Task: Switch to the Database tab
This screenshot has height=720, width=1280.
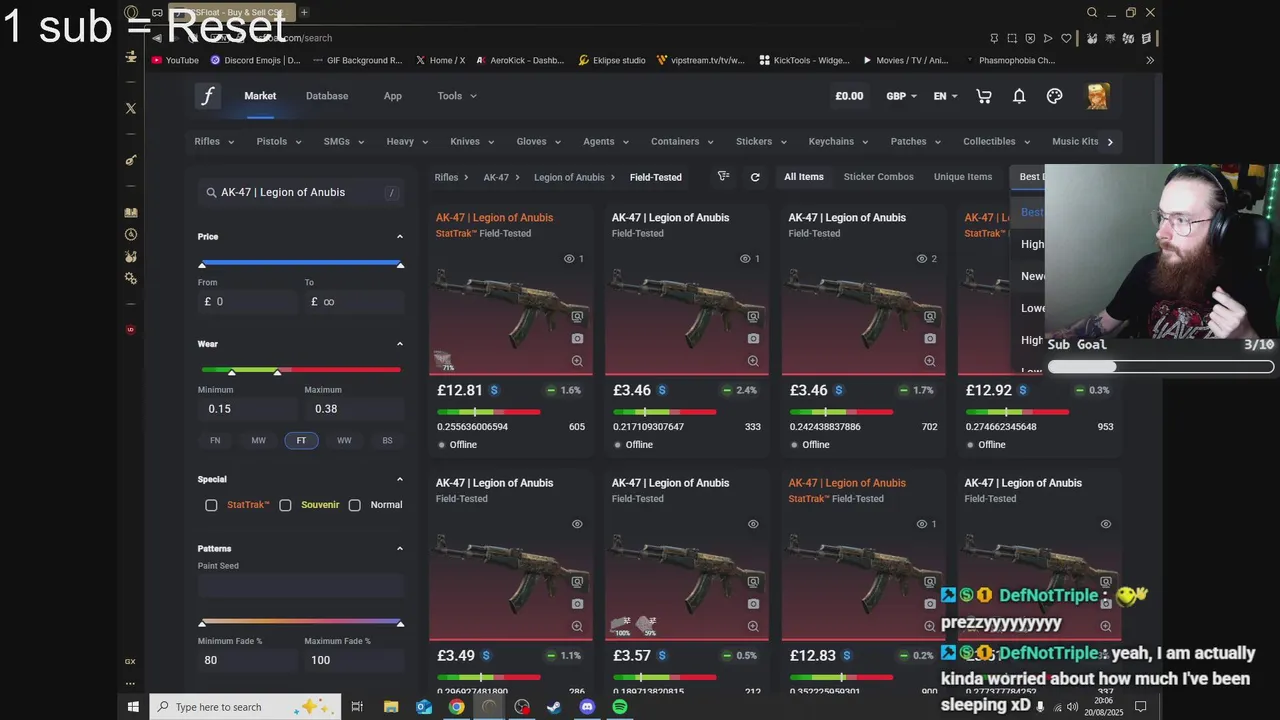Action: tap(327, 96)
